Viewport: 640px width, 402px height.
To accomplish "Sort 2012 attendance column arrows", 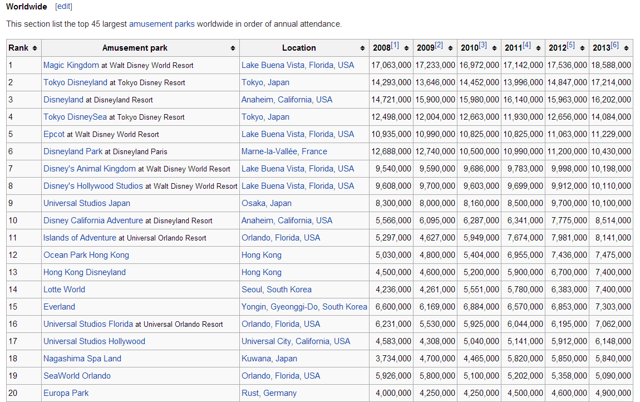I will 582,48.
